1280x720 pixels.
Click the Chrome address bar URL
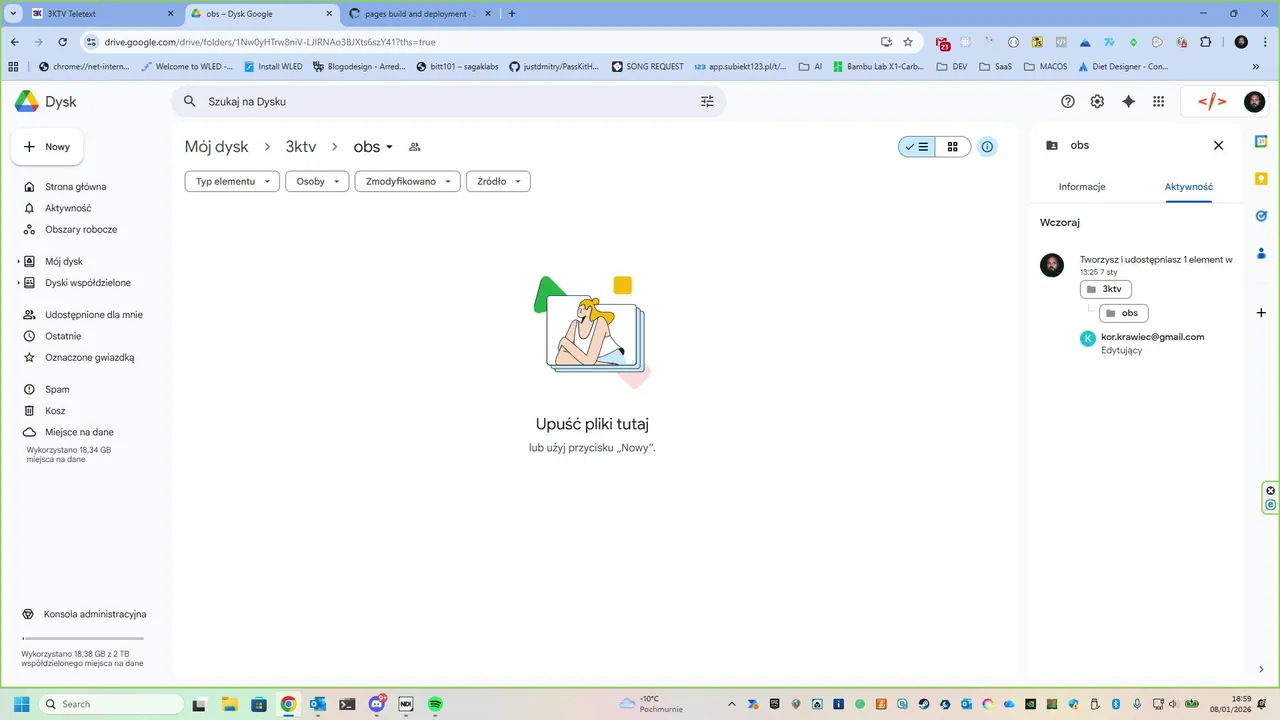(270, 42)
